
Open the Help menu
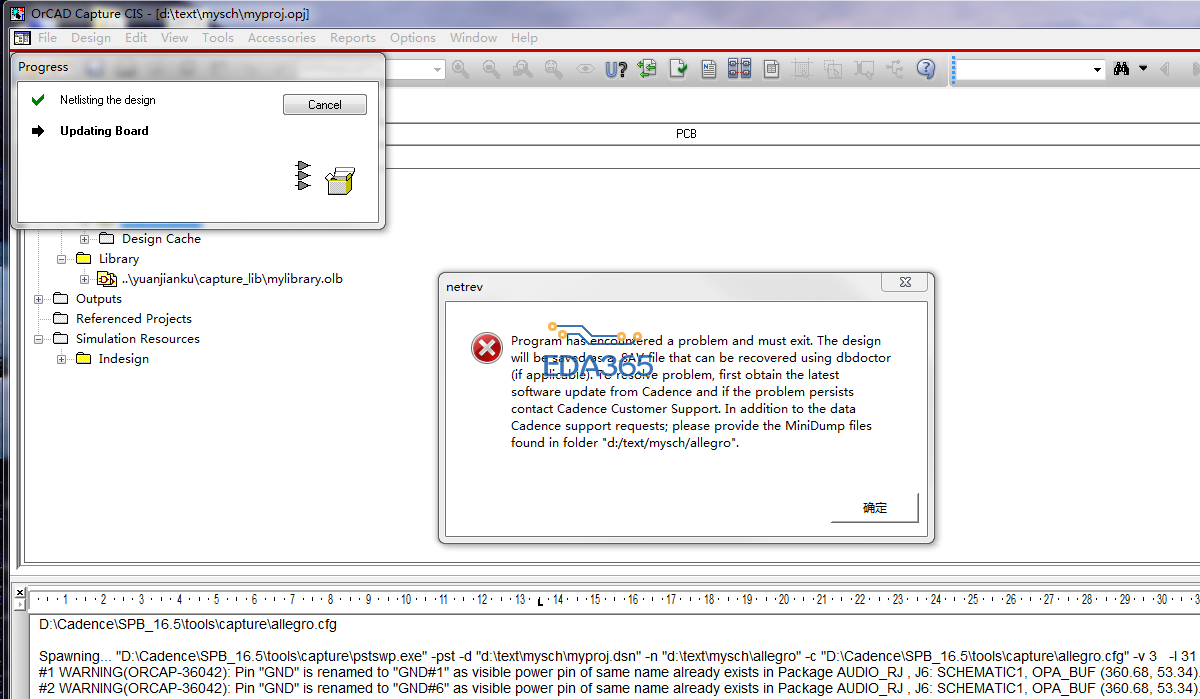525,38
